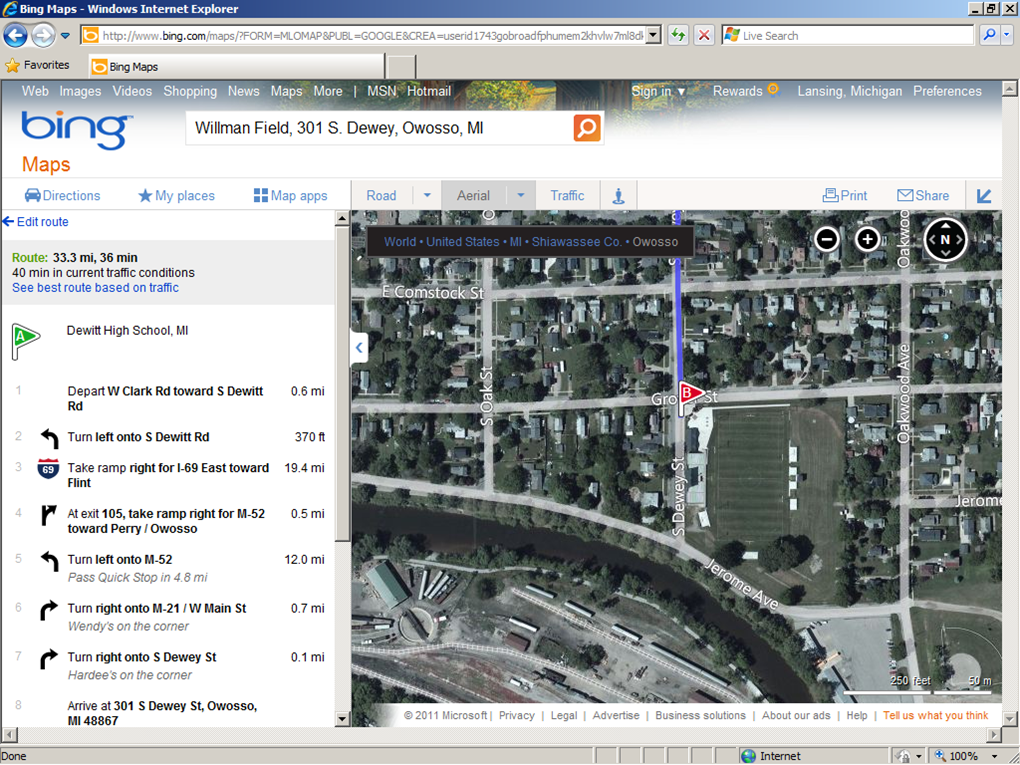The height and width of the screenshot is (765, 1020).
Task: Click the directions list scroll down arrow
Action: click(342, 719)
